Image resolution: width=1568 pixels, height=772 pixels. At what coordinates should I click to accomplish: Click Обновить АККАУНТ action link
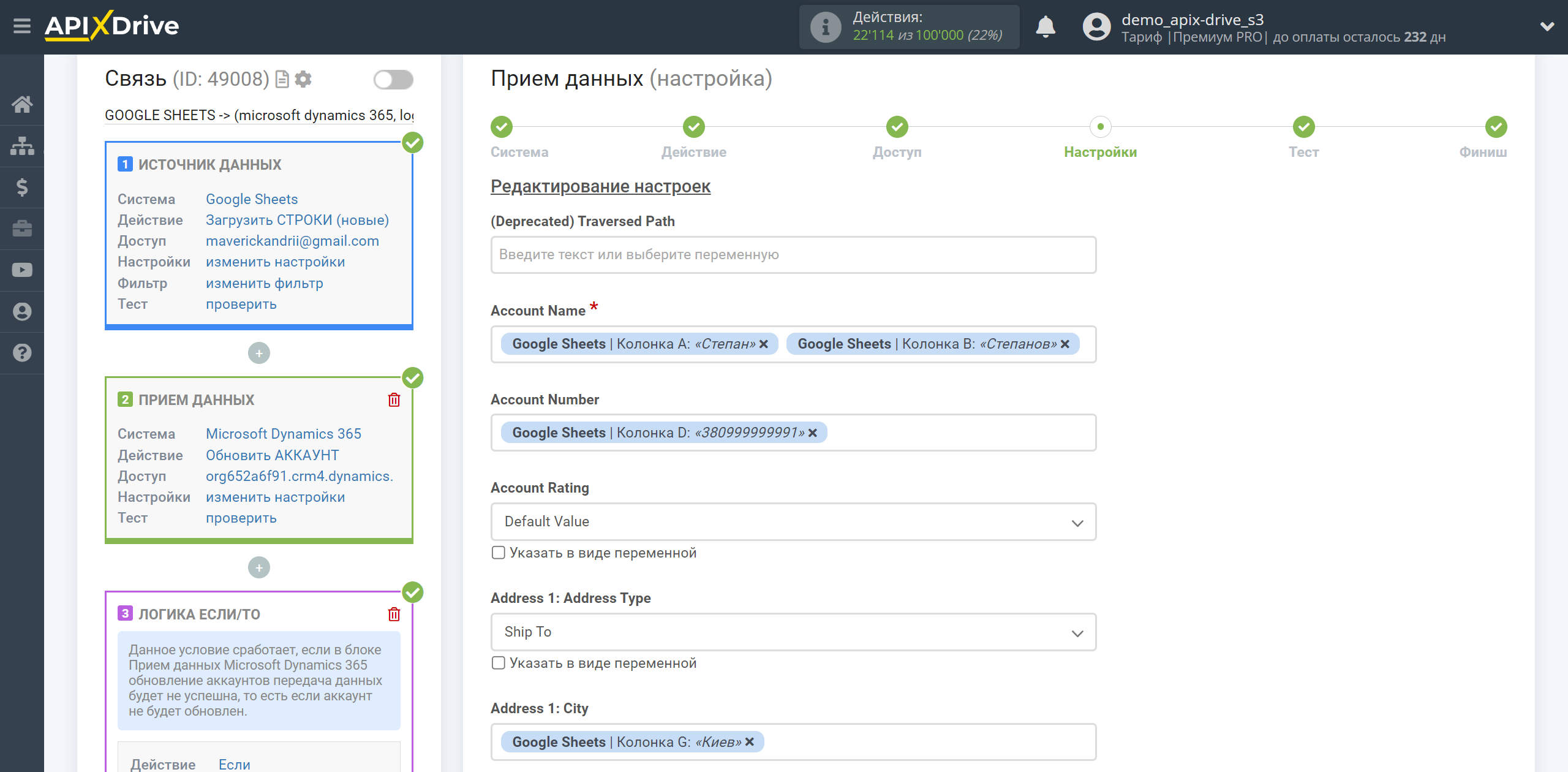click(272, 455)
